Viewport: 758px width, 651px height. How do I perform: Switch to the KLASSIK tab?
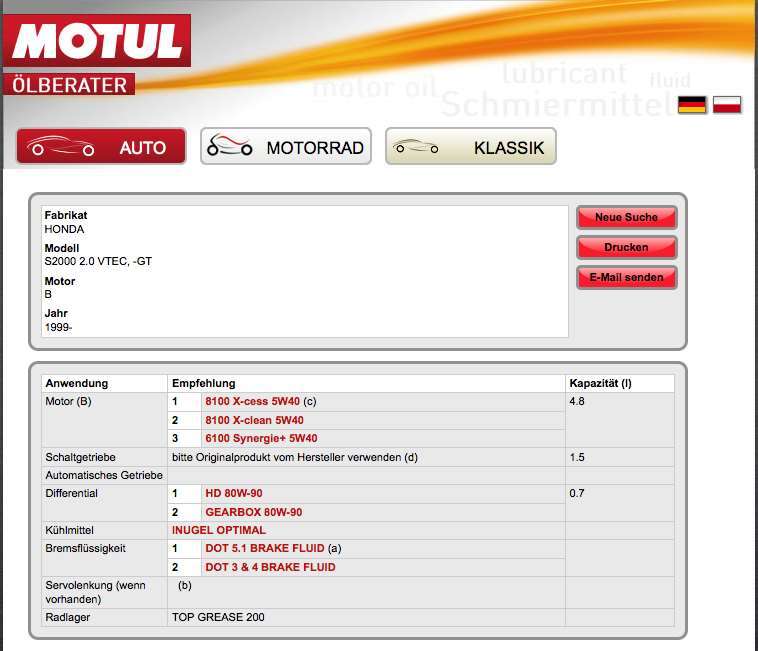coord(470,147)
